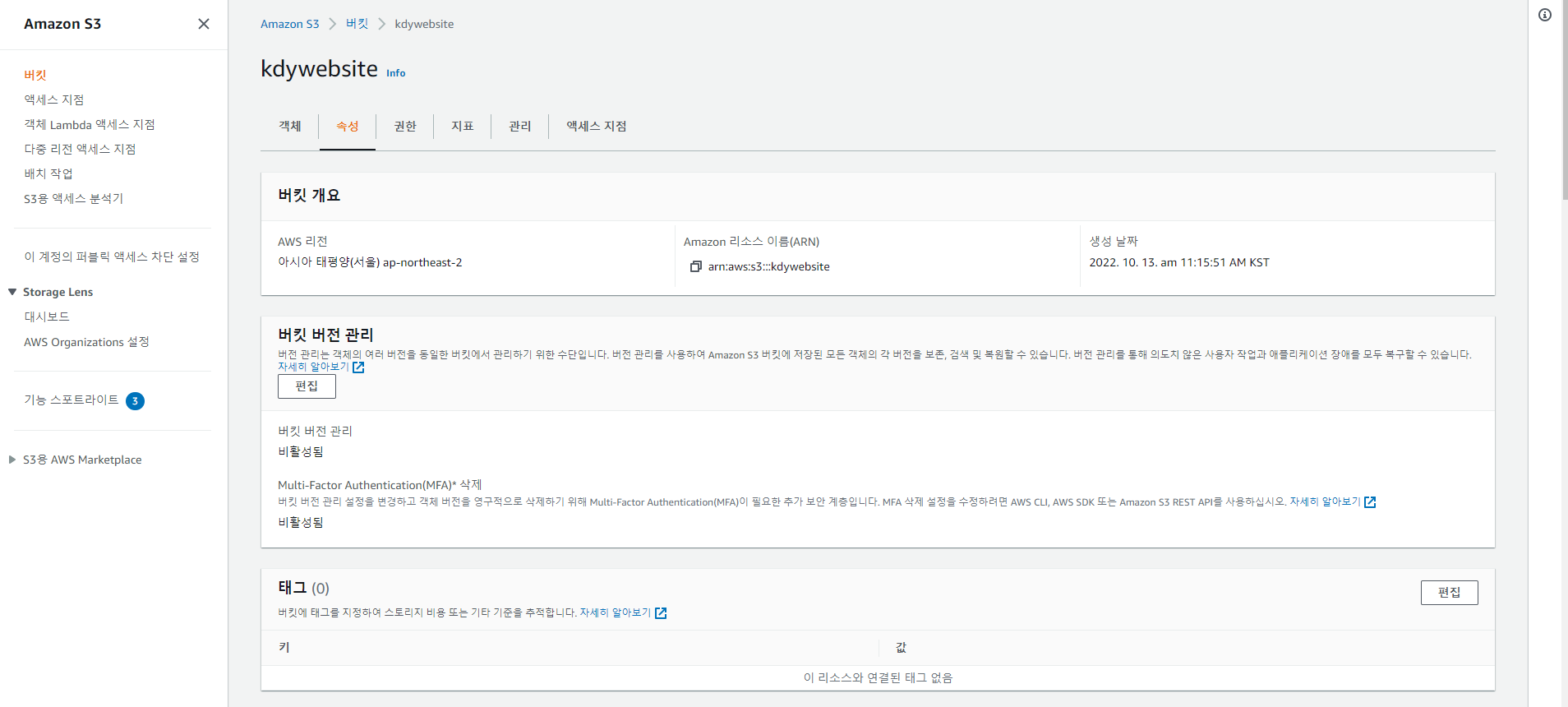Open AWS Organizations 설정 link

tap(86, 342)
